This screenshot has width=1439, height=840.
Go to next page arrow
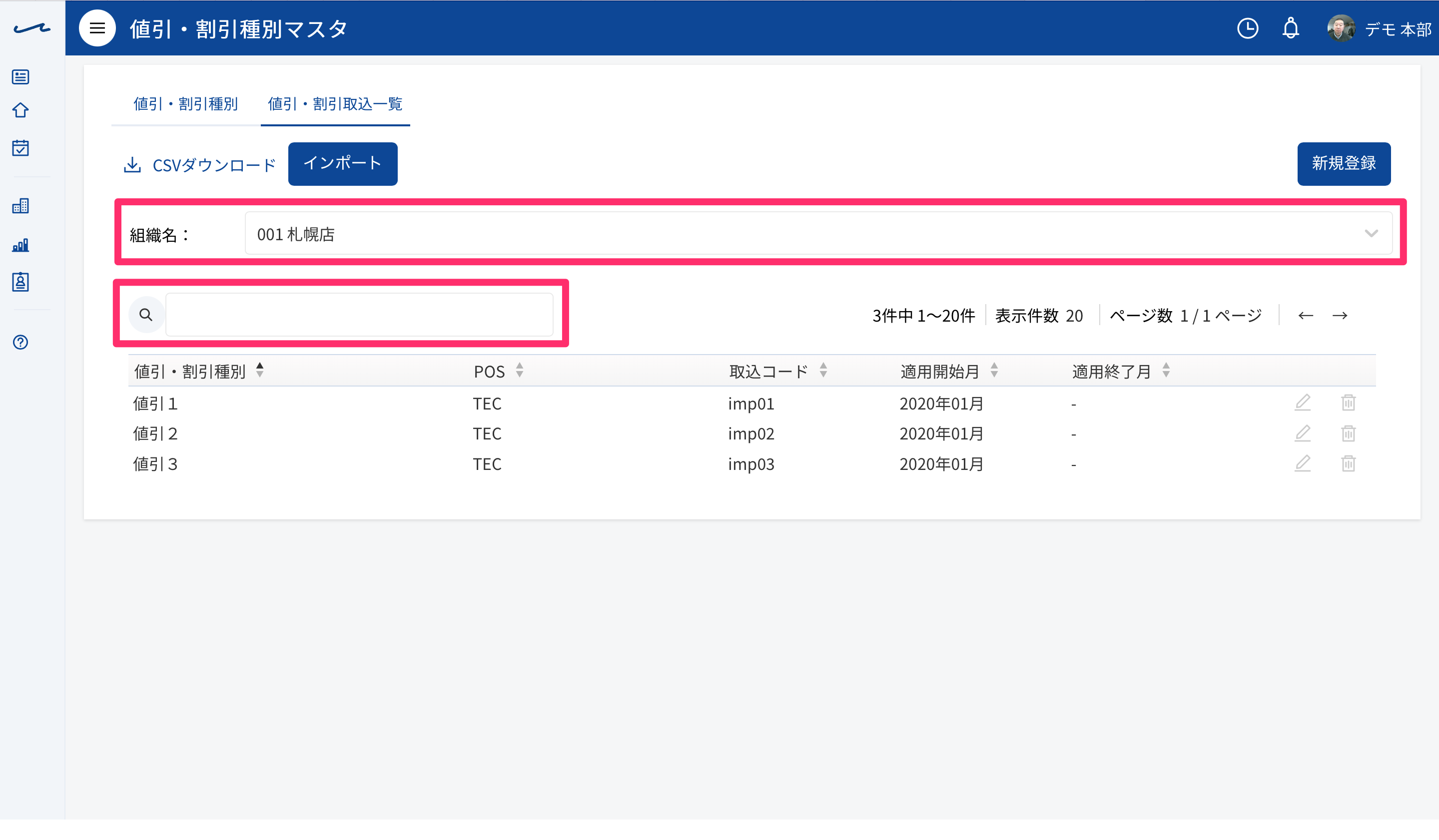click(1340, 315)
